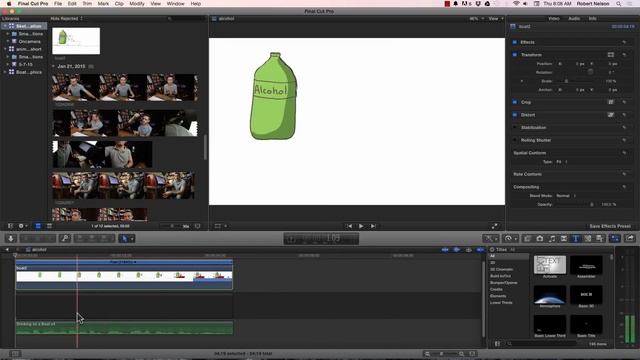
Task: Toggle timeline index button at bottom left
Action: click(15, 353)
